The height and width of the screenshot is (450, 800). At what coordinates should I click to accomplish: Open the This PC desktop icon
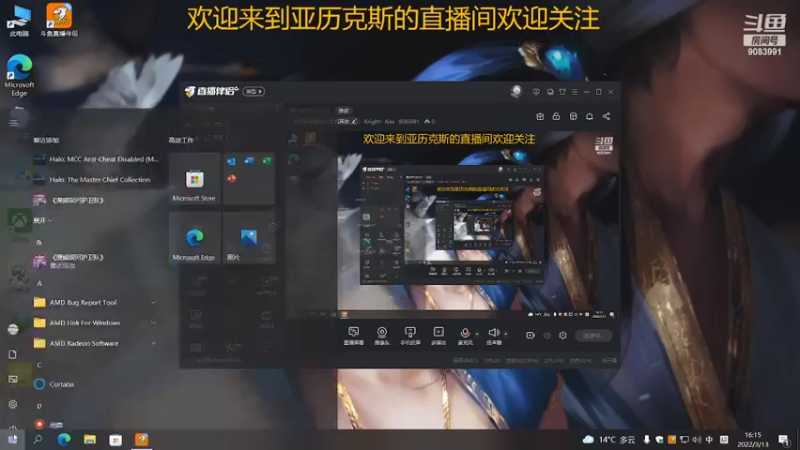[19, 21]
